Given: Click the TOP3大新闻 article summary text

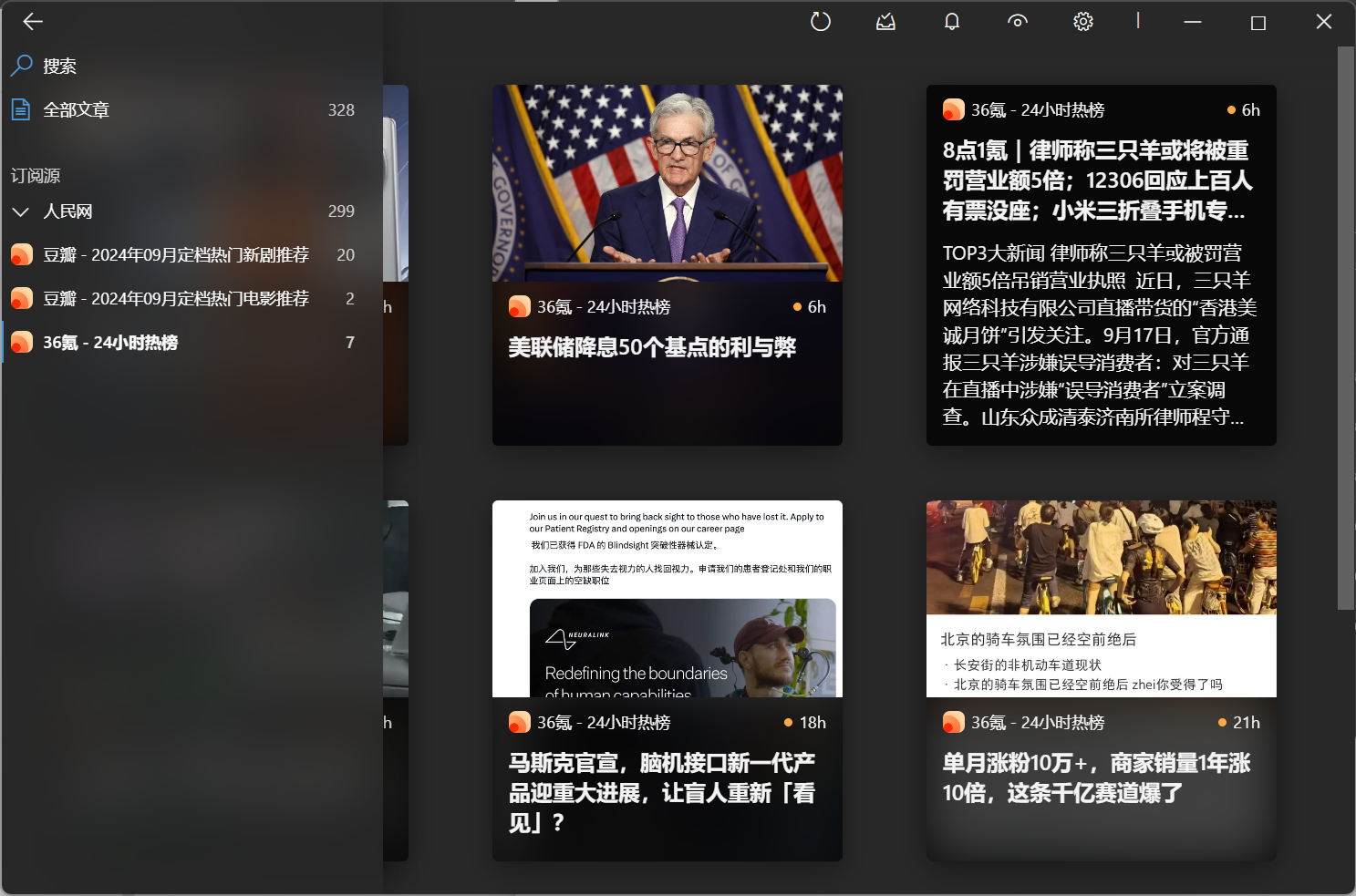Looking at the screenshot, I should pyautogui.click(x=1099, y=335).
